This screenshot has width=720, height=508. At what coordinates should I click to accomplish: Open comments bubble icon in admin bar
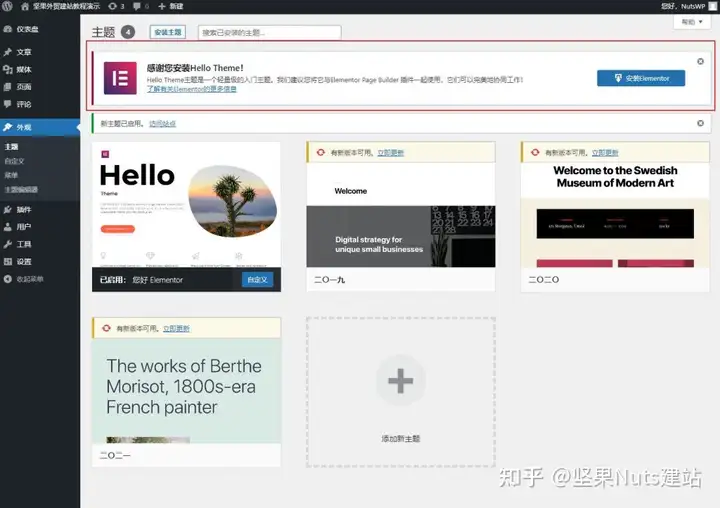pyautogui.click(x=137, y=6)
